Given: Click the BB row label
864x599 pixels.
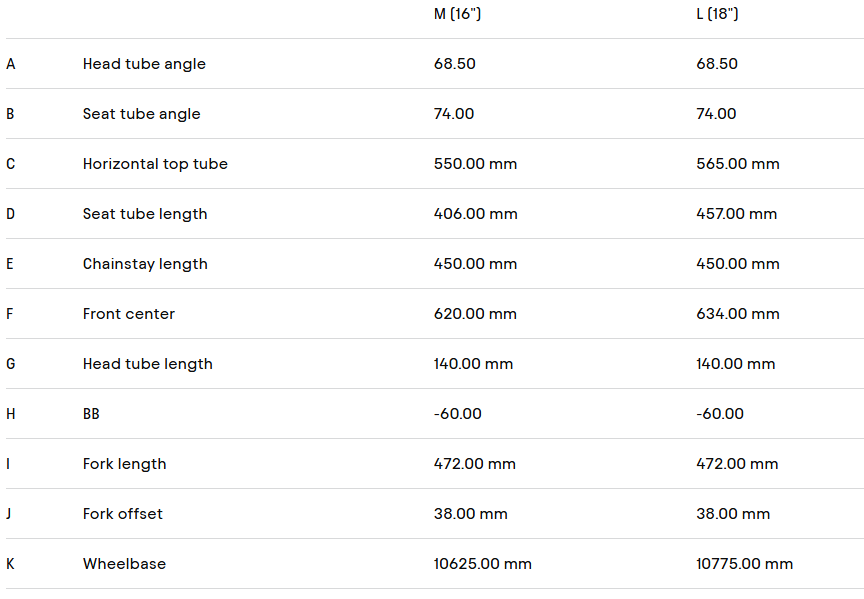Looking at the screenshot, I should click(x=91, y=414).
